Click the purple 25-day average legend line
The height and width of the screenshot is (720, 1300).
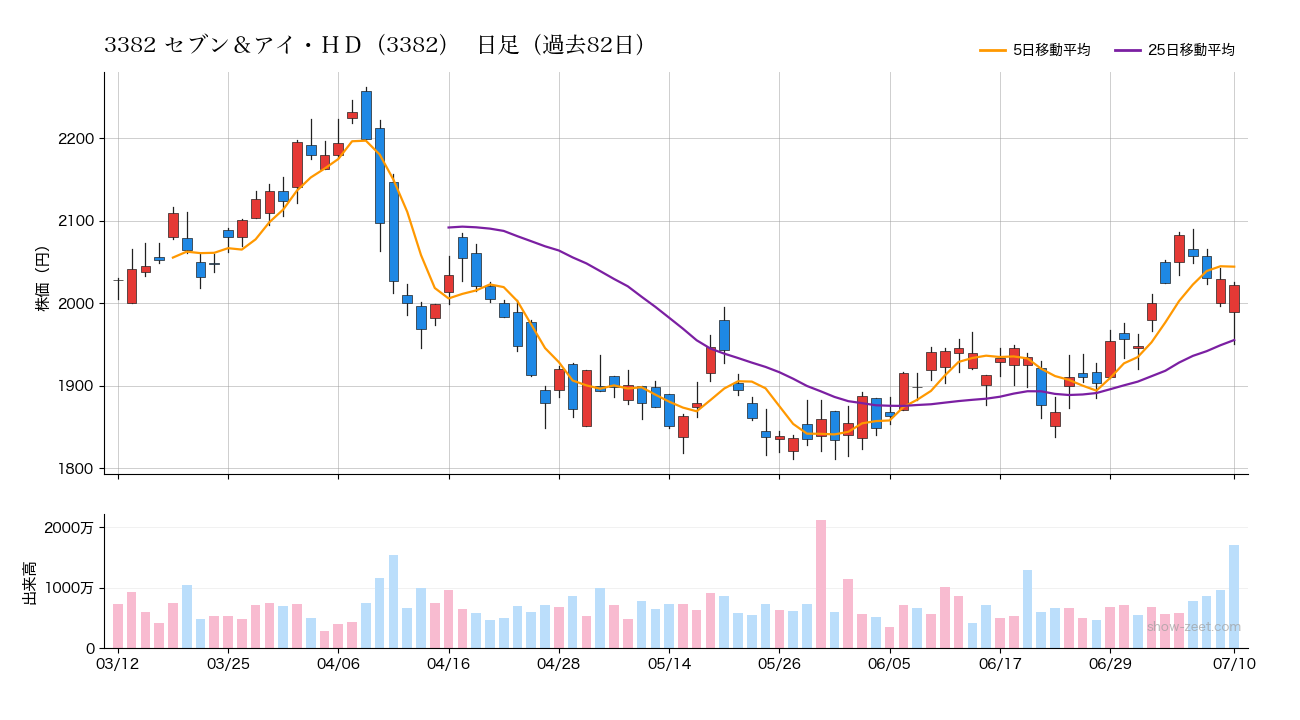(x=1128, y=50)
